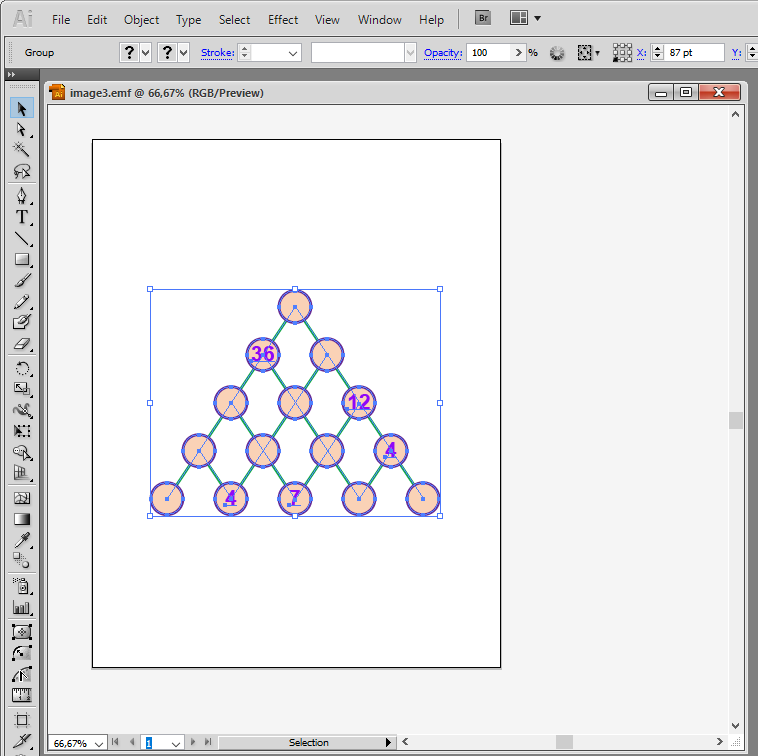Open the Effect menu
Viewport: 758px width, 756px height.
[283, 20]
